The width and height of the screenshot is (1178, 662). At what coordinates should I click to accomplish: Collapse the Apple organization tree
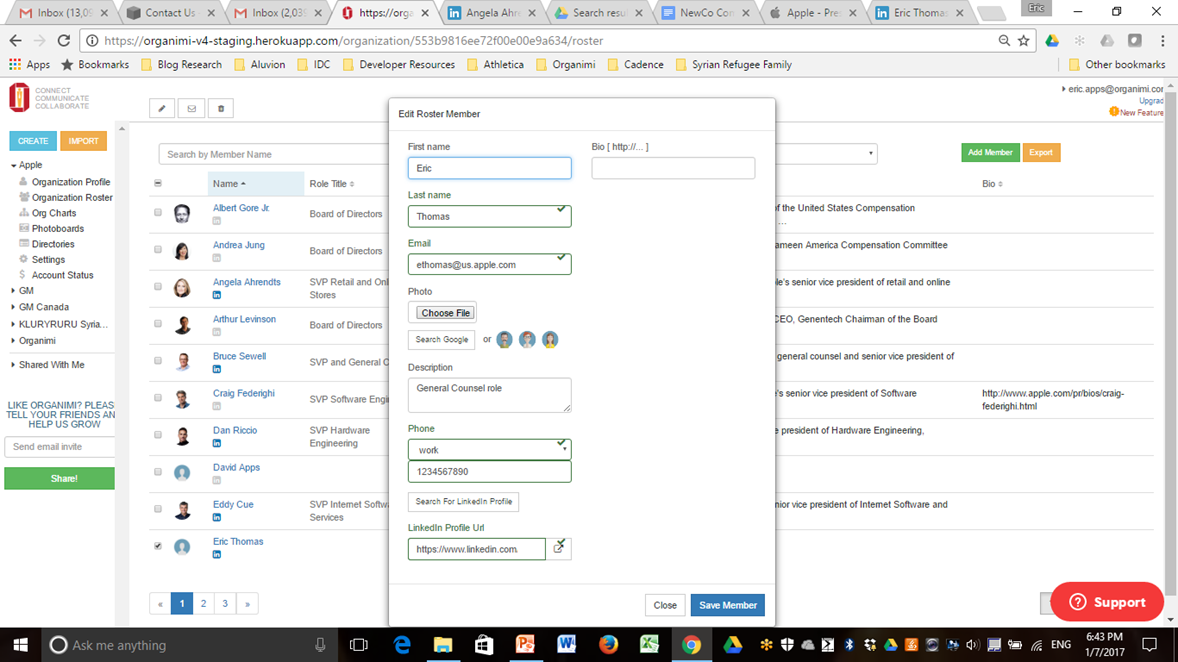tap(14, 165)
